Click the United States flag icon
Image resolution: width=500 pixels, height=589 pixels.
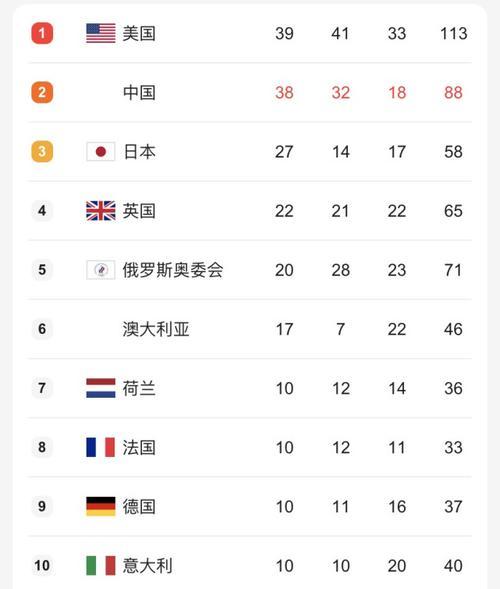coord(101,33)
